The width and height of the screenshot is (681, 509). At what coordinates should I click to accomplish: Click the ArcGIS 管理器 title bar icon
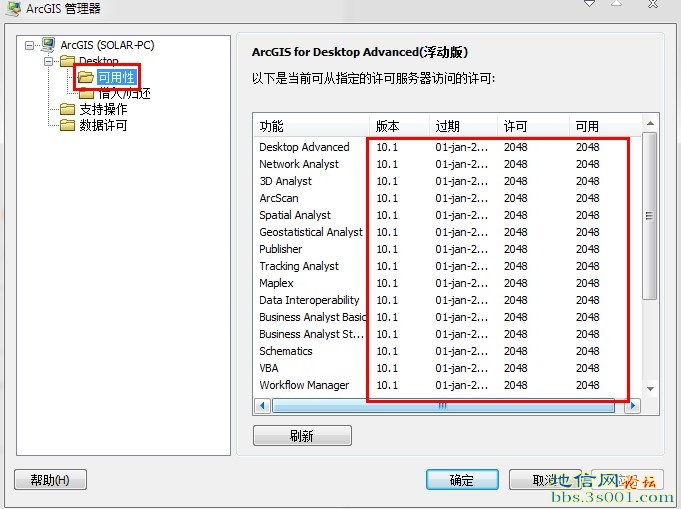pyautogui.click(x=13, y=9)
